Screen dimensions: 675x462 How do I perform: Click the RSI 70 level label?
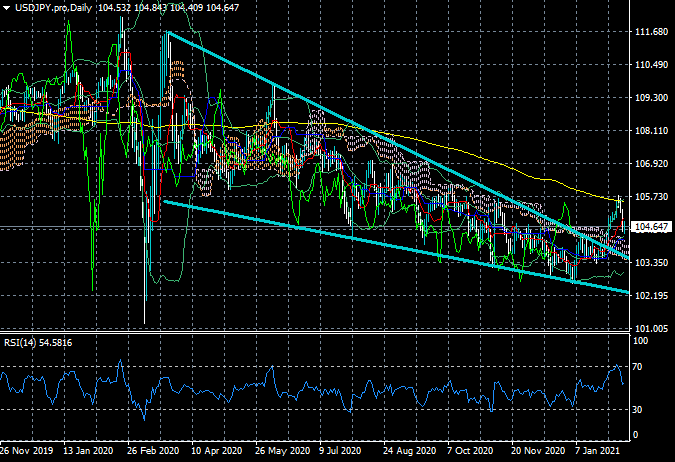pos(637,366)
